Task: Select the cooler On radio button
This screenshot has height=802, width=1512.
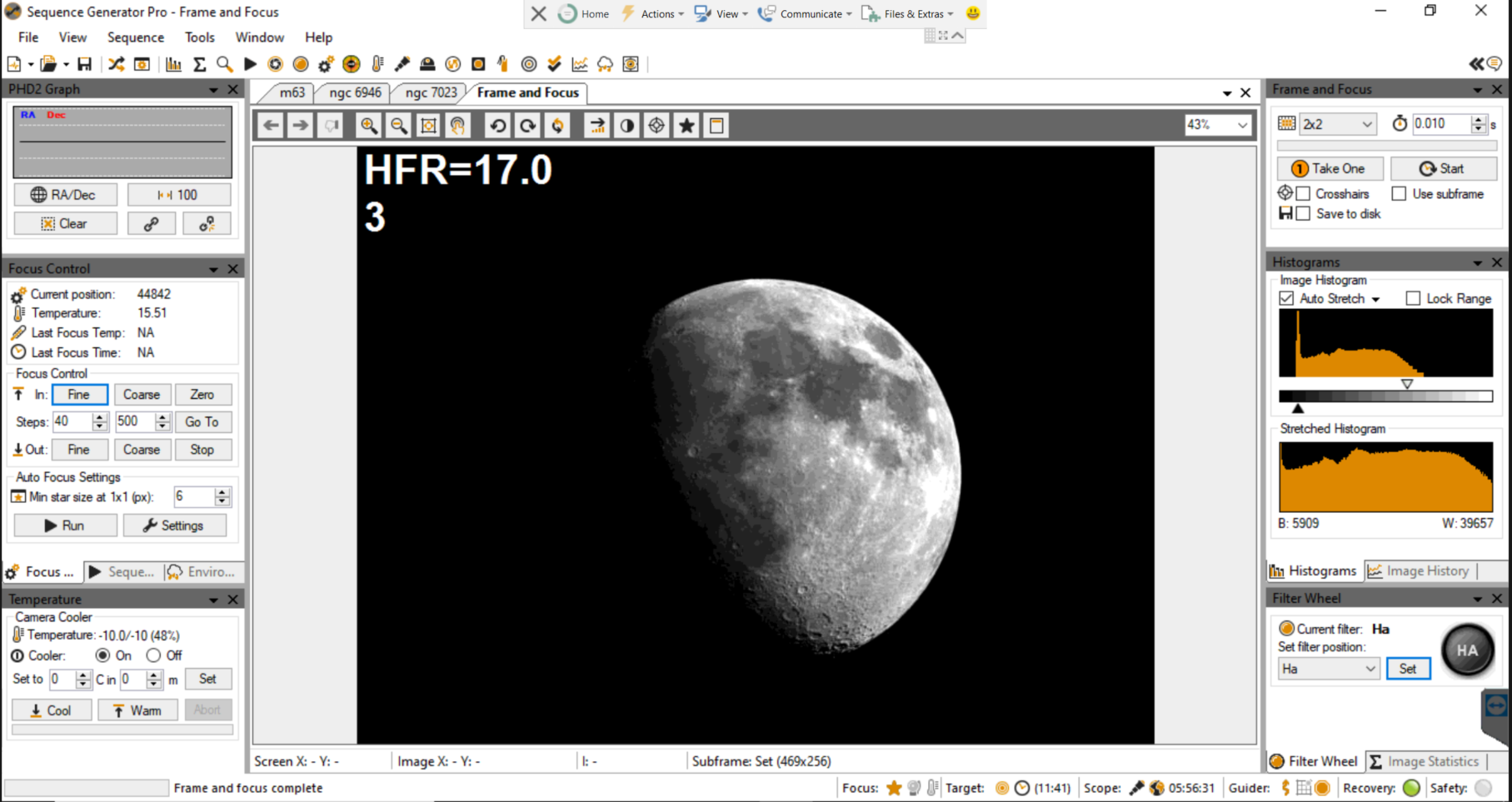Action: 103,655
